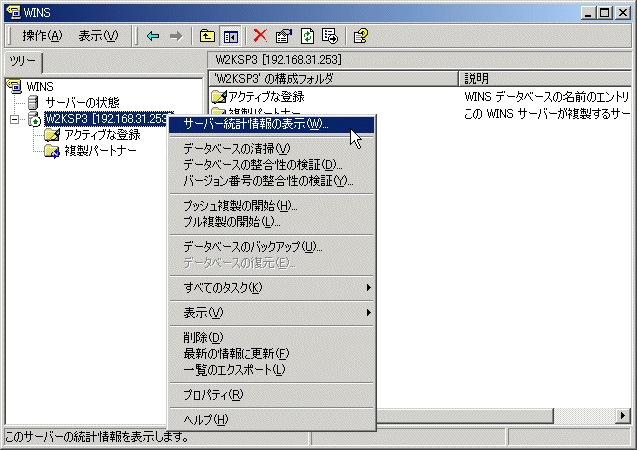The height and width of the screenshot is (450, 637).
Task: Click 'WINS データベースの名前のエントリ' description text
Action: click(546, 97)
